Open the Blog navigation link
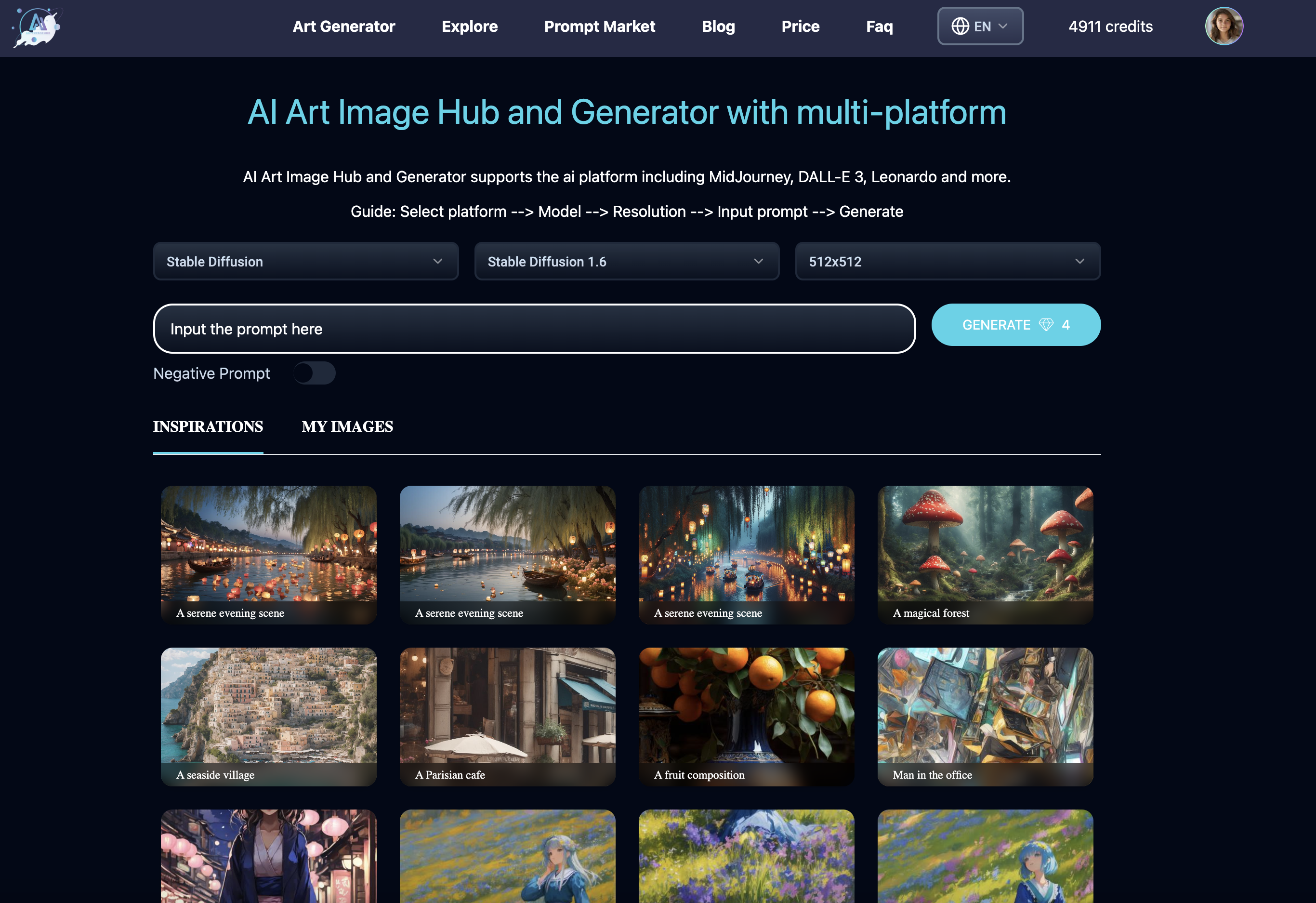 718,27
